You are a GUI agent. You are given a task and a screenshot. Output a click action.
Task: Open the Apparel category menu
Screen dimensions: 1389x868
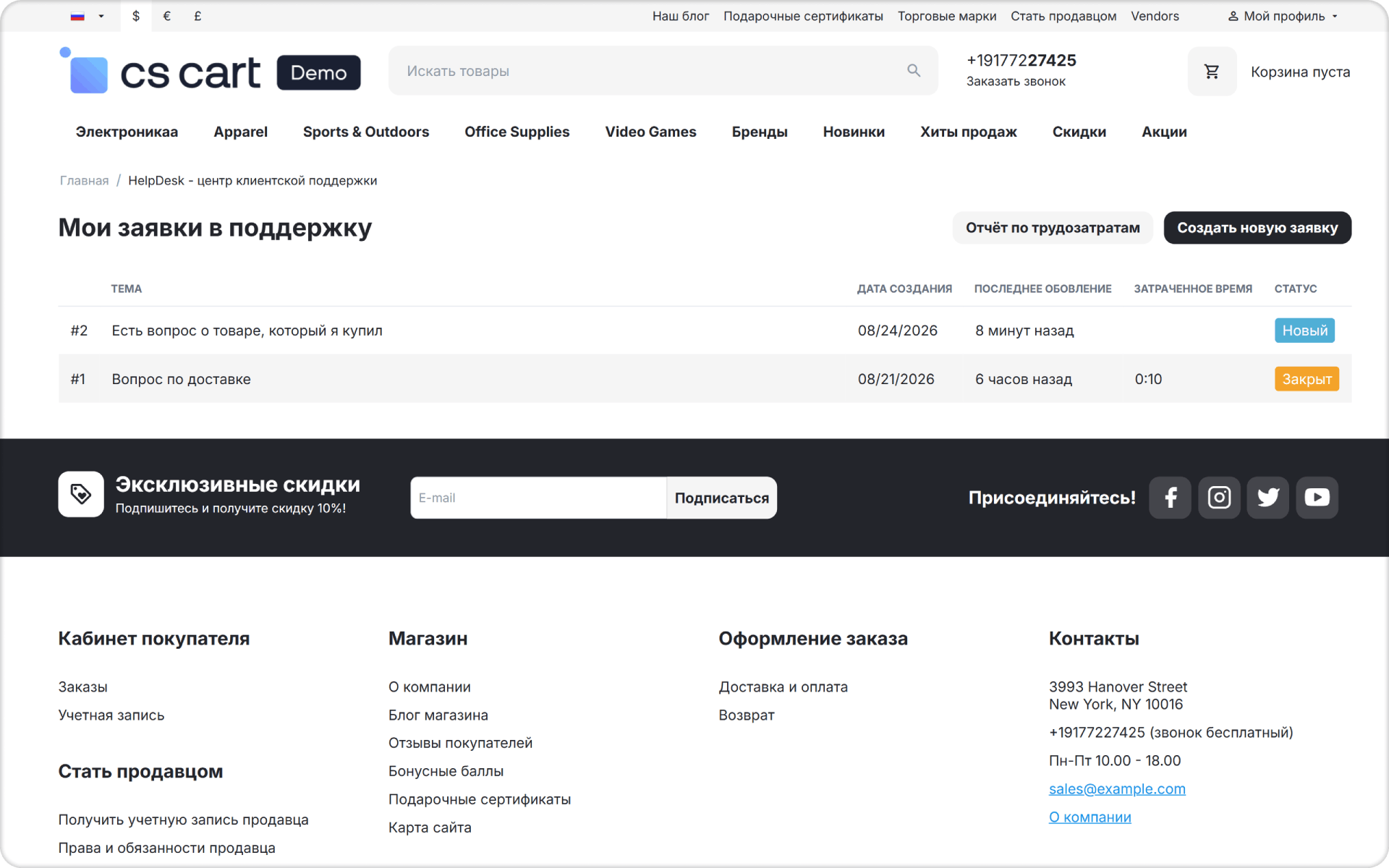[x=241, y=132]
